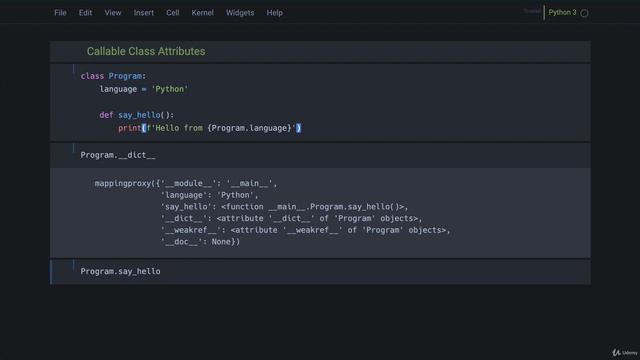Open the Help menu
640x360 pixels.
[x=275, y=13]
